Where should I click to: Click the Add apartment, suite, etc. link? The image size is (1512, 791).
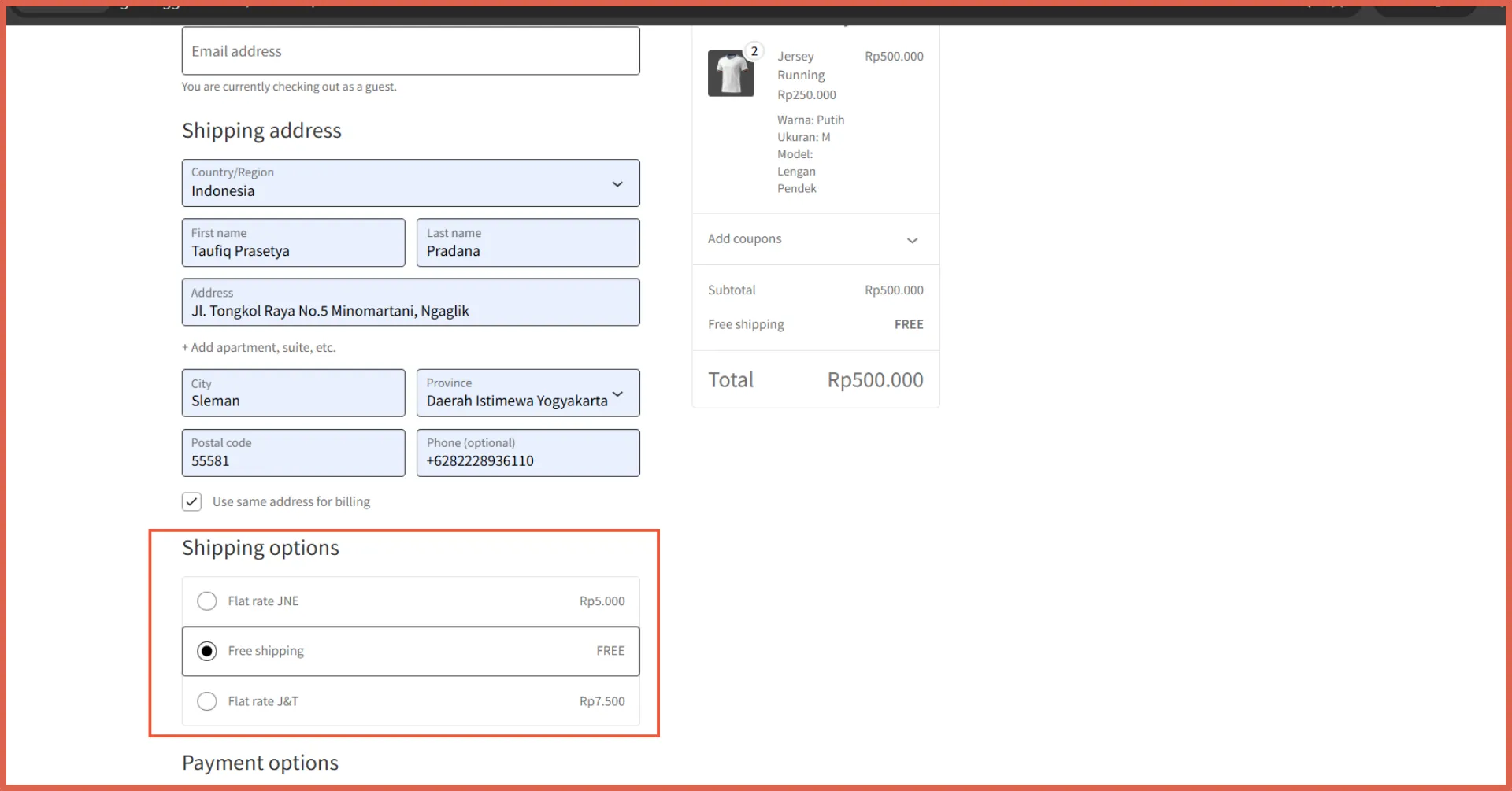[259, 348]
